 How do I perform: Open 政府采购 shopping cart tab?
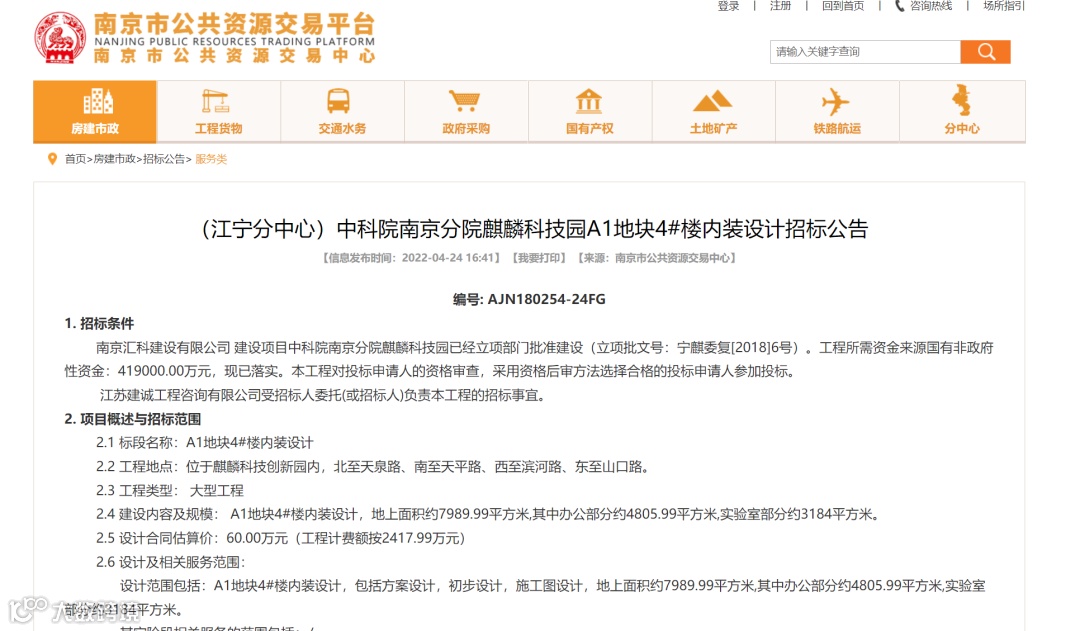tap(466, 111)
